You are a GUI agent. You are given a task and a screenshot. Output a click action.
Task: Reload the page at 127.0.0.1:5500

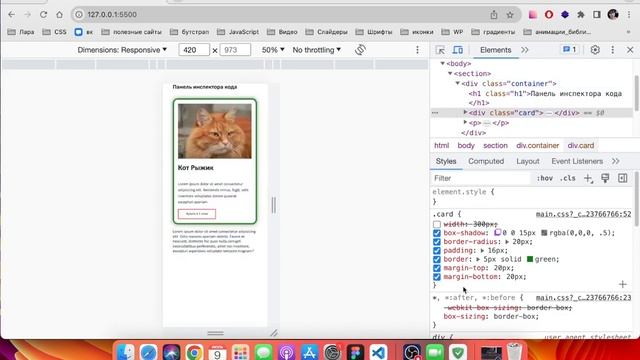click(x=43, y=15)
